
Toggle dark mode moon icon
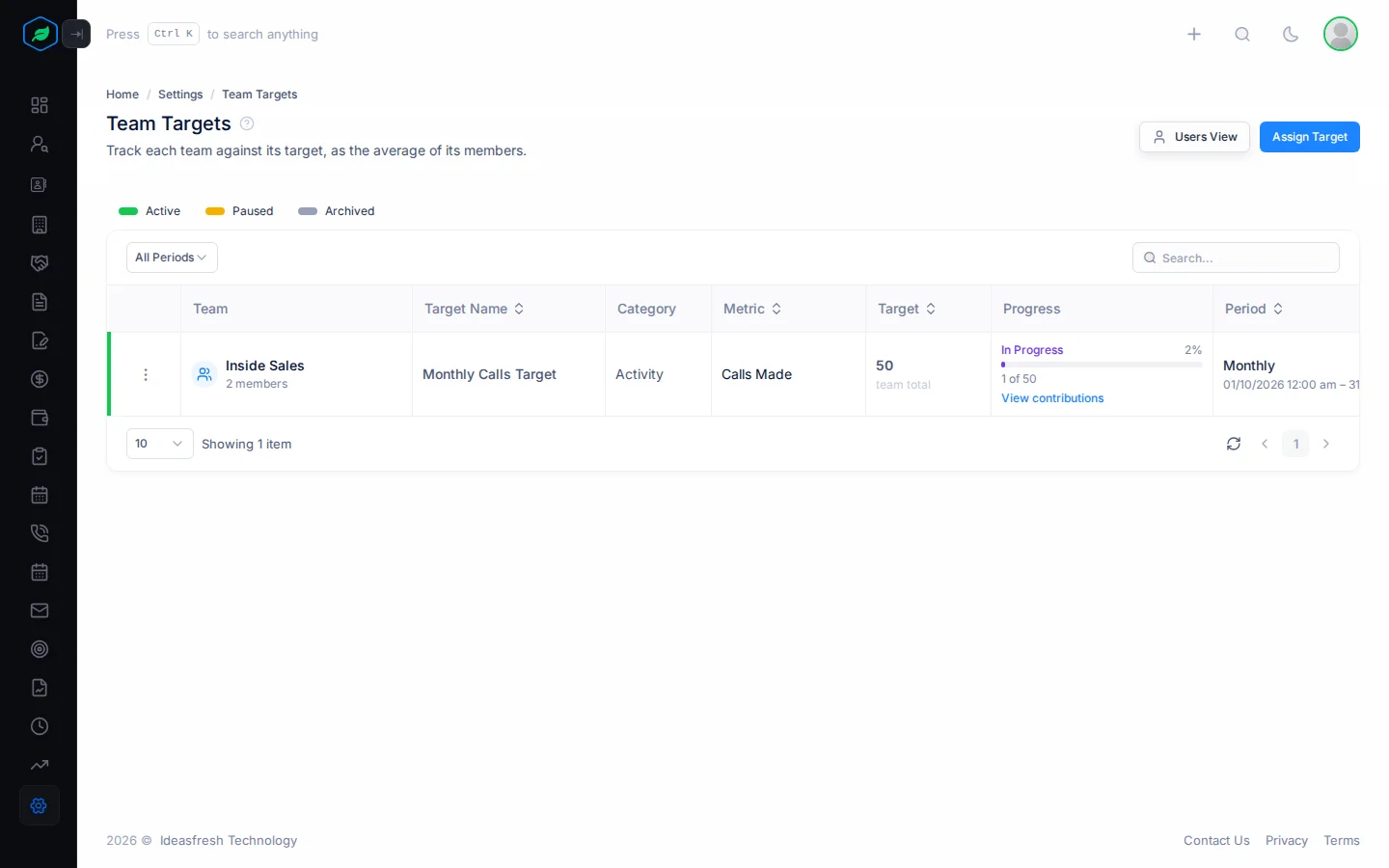pos(1291,34)
